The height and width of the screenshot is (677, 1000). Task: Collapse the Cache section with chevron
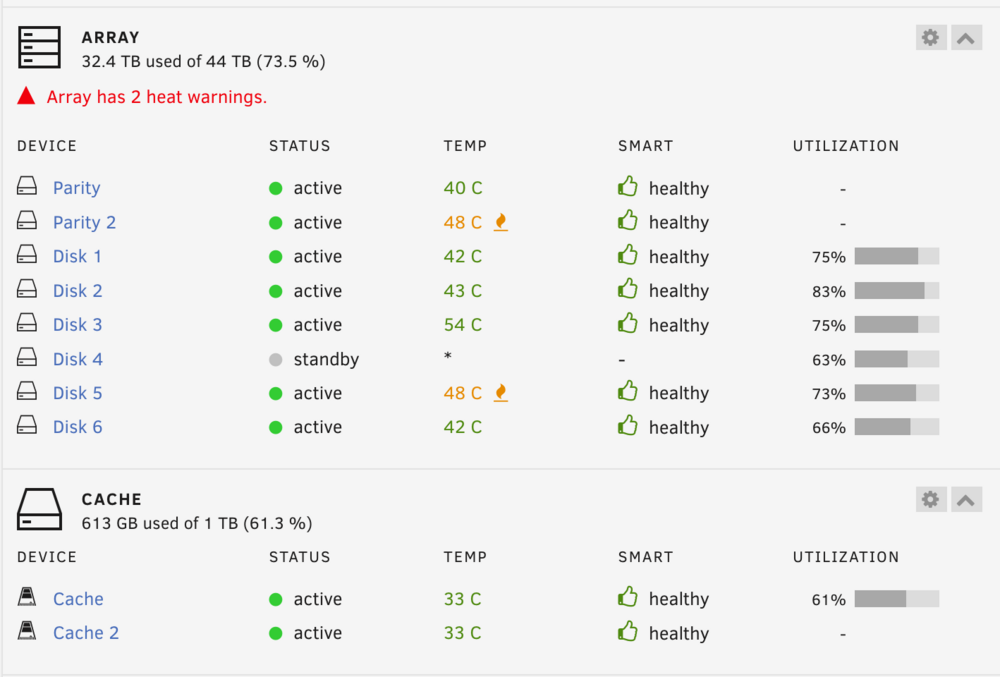tap(966, 499)
